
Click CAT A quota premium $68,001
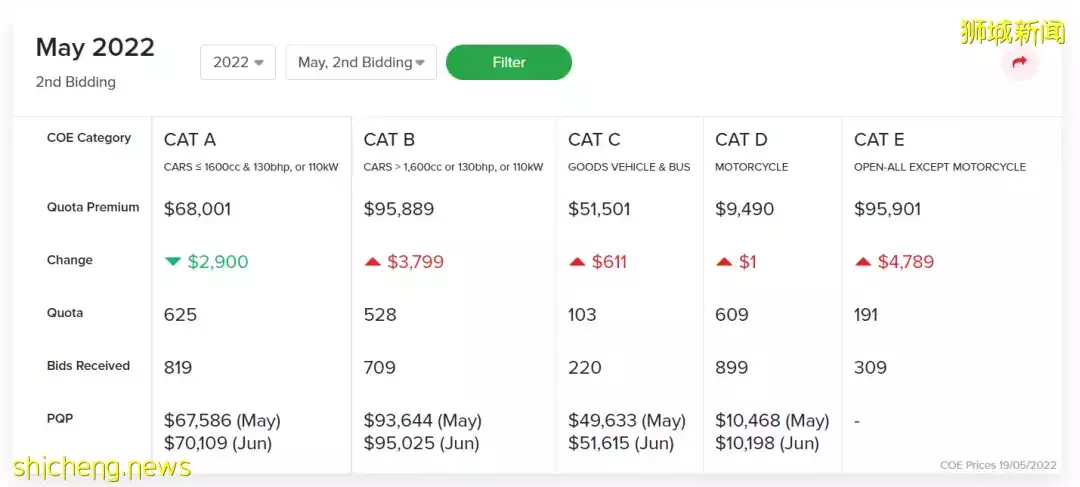[x=197, y=209]
